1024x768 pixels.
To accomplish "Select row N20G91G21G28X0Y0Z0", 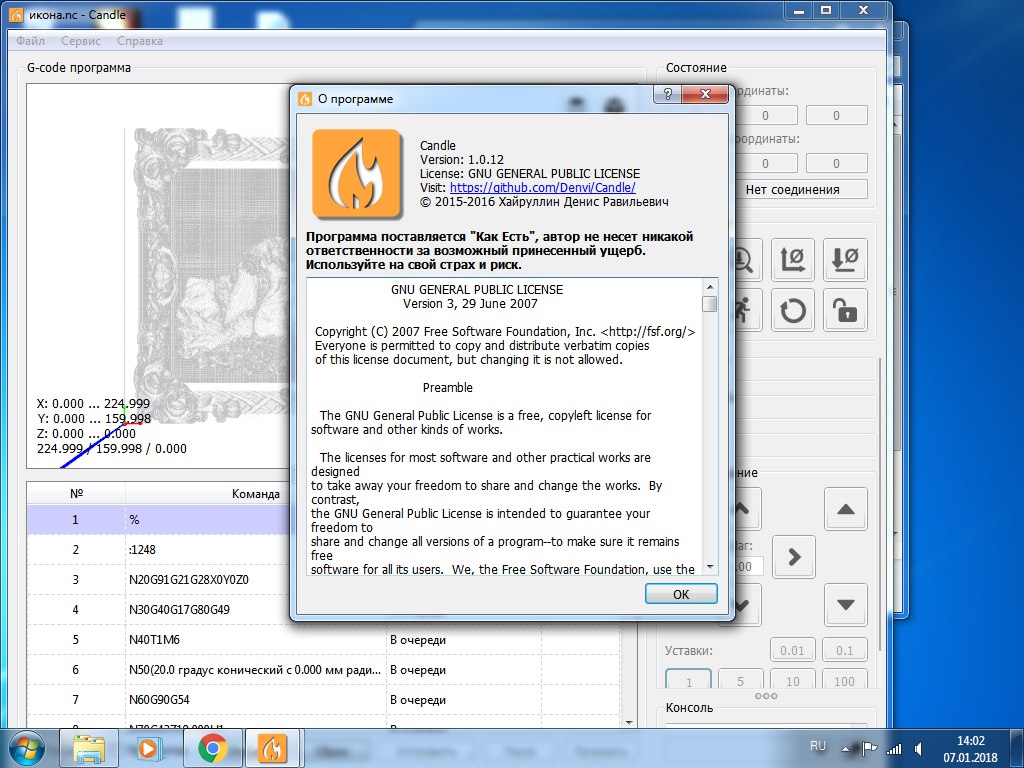I will coord(157,580).
